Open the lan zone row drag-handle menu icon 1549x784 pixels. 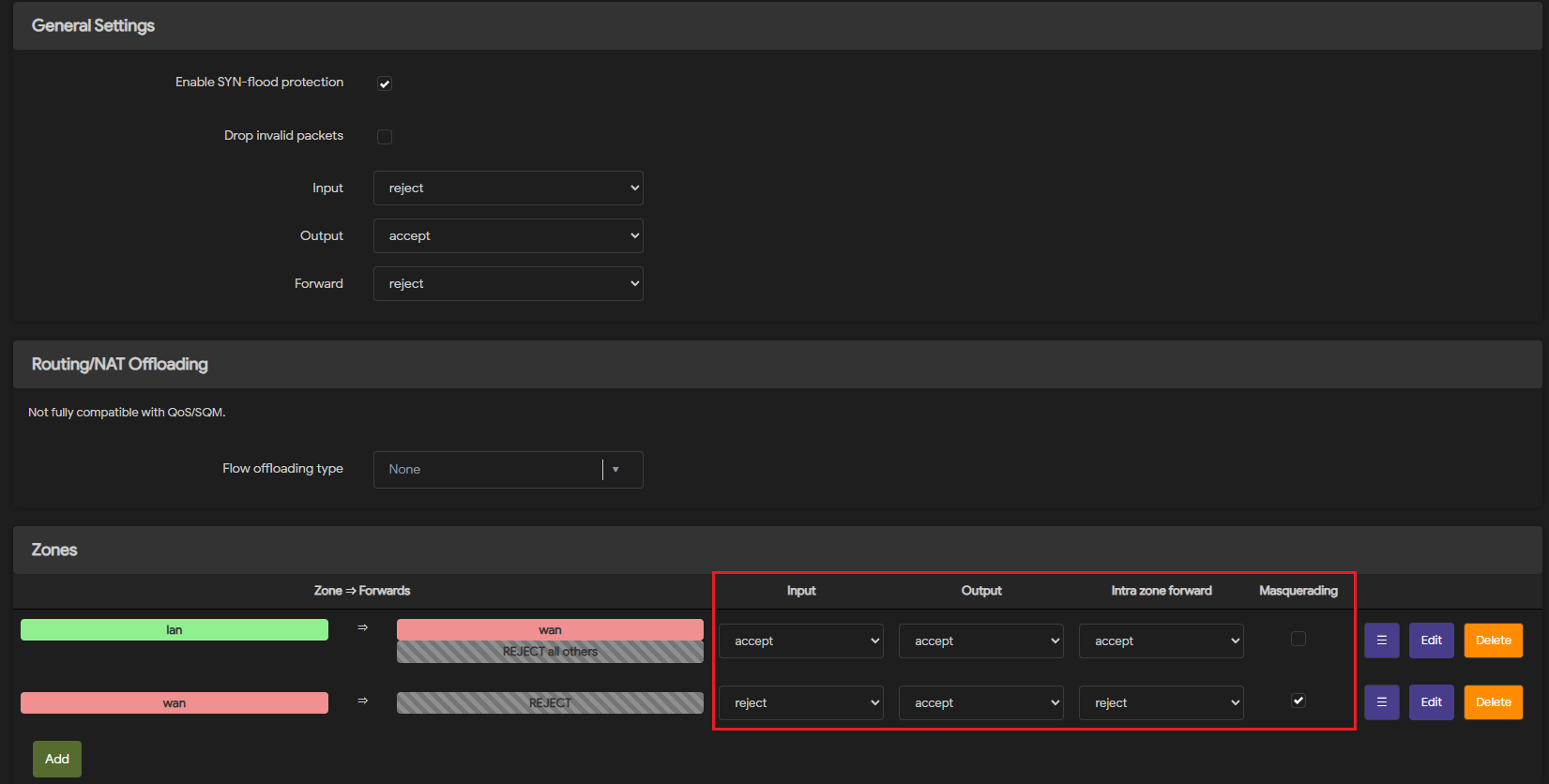(x=1381, y=641)
